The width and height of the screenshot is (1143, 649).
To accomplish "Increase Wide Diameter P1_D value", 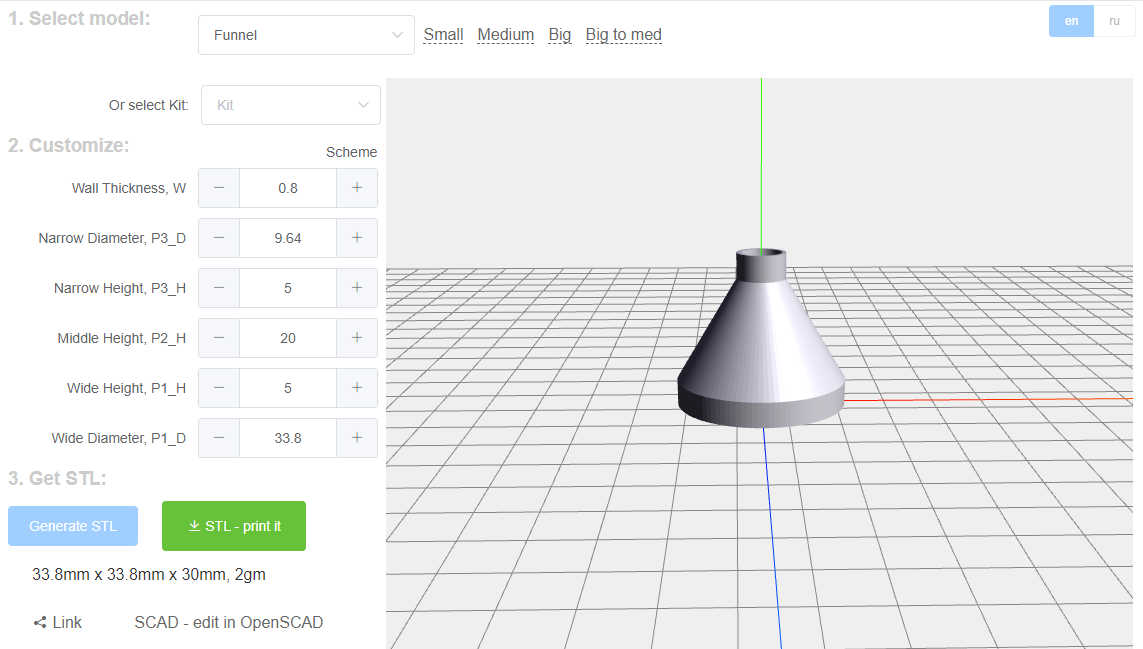I will point(357,438).
